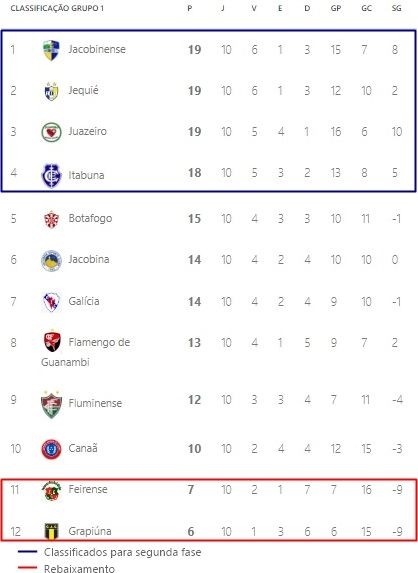Click the Jacobina round crest
Viewport: 418px width, 573px height.
tap(51, 261)
